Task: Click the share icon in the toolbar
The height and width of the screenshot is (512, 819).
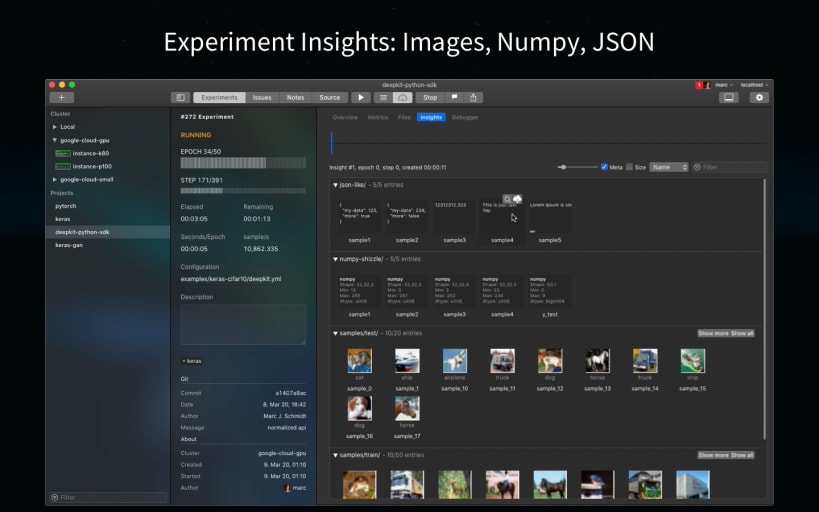Action: (x=473, y=98)
